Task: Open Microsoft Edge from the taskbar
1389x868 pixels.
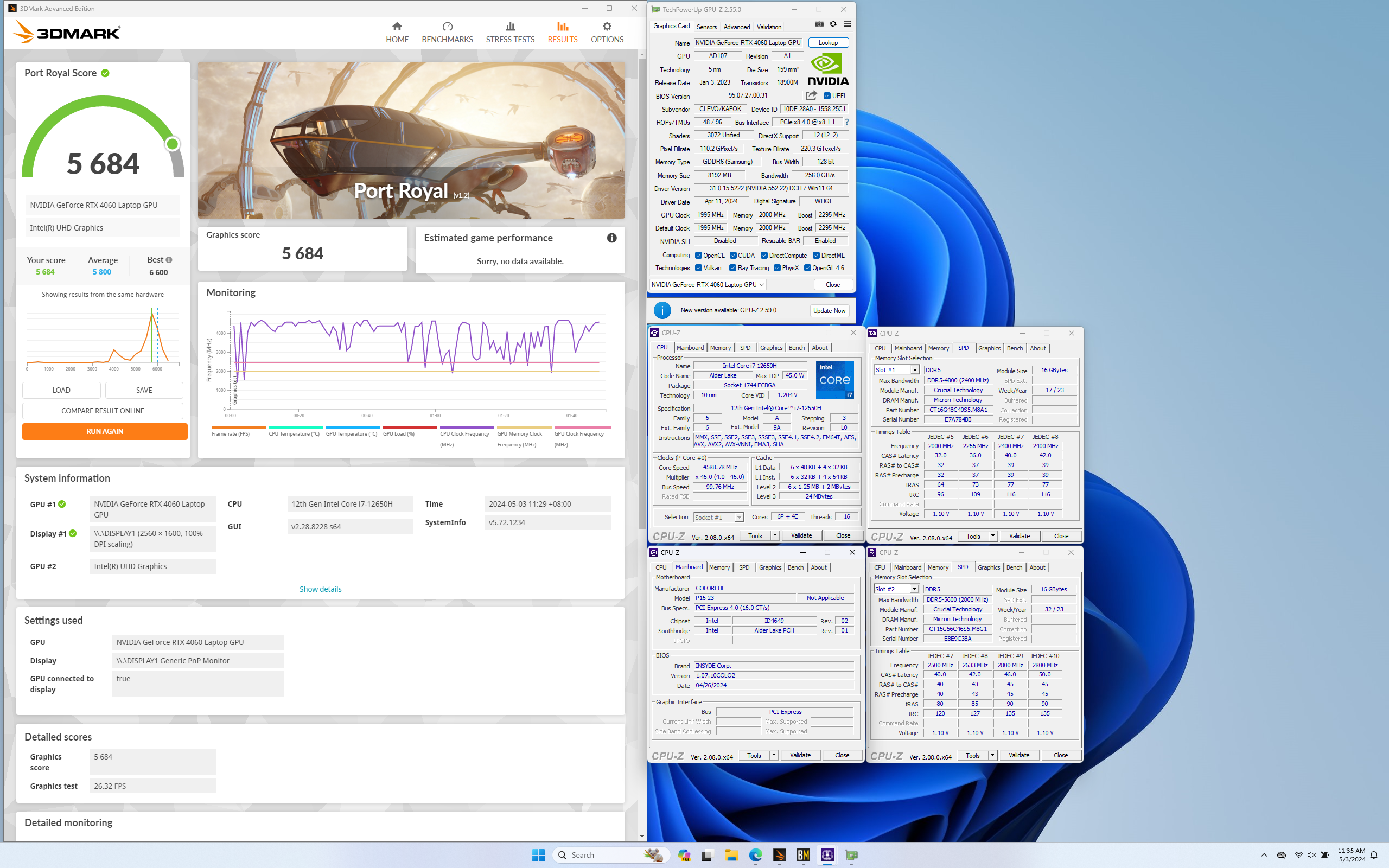Action: coord(755,855)
